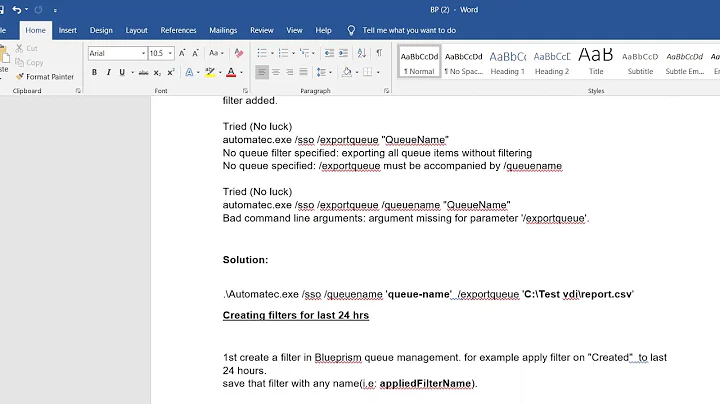Image resolution: width=720 pixels, height=404 pixels.
Task: Apply the Subtitle style
Action: point(640,62)
